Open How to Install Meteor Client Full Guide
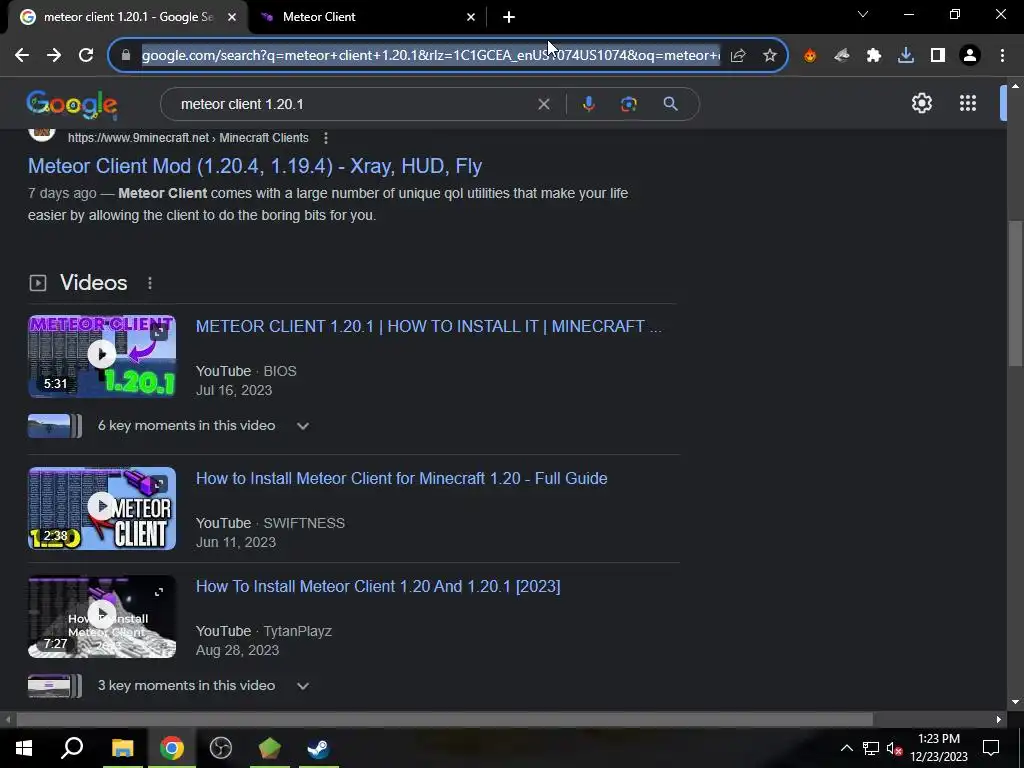Viewport: 1024px width, 768px height. [x=402, y=479]
